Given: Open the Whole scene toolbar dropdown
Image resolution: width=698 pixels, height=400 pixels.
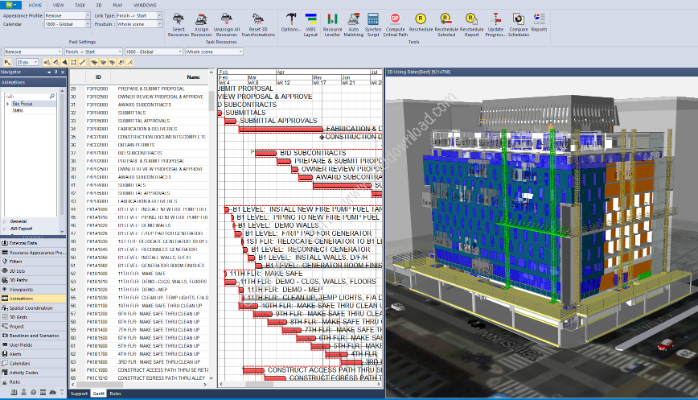Looking at the screenshot, I should [x=214, y=52].
